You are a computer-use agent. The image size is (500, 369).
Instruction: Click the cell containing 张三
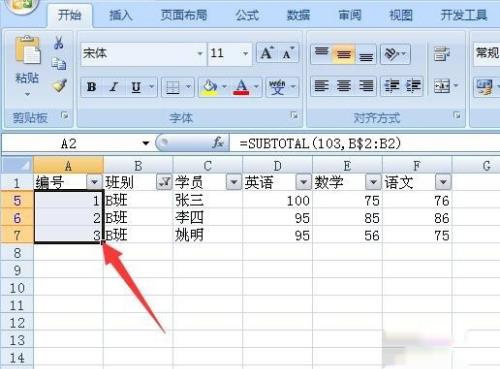coord(207,200)
